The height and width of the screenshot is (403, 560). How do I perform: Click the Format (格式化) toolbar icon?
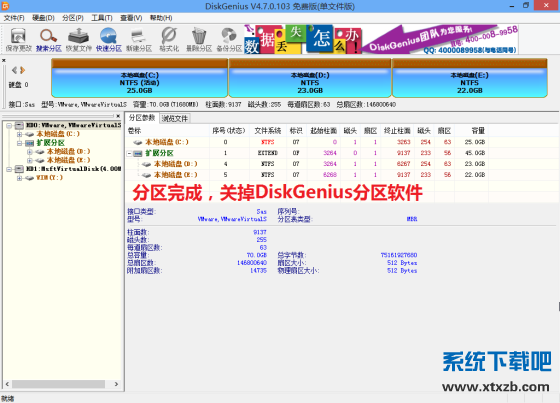[169, 39]
